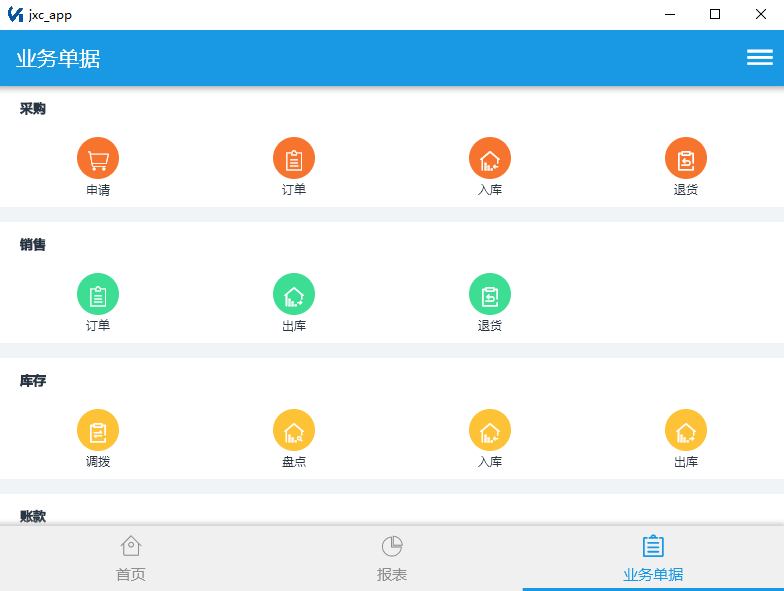The width and height of the screenshot is (784, 591).
Task: Click the jxc_app logo in title bar
Action: click(x=16, y=14)
